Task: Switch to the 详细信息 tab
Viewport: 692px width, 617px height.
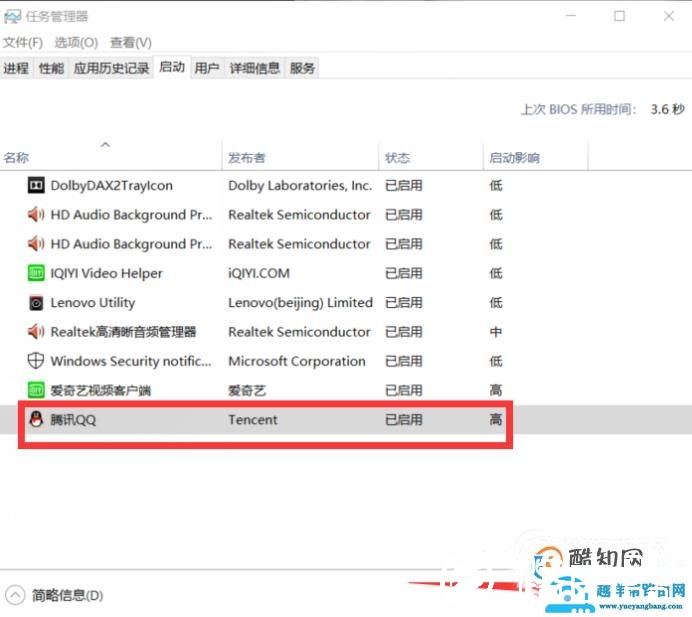Action: click(255, 68)
